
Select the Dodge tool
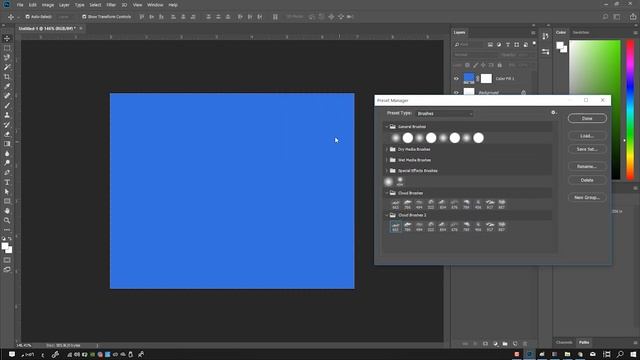pos(7,163)
